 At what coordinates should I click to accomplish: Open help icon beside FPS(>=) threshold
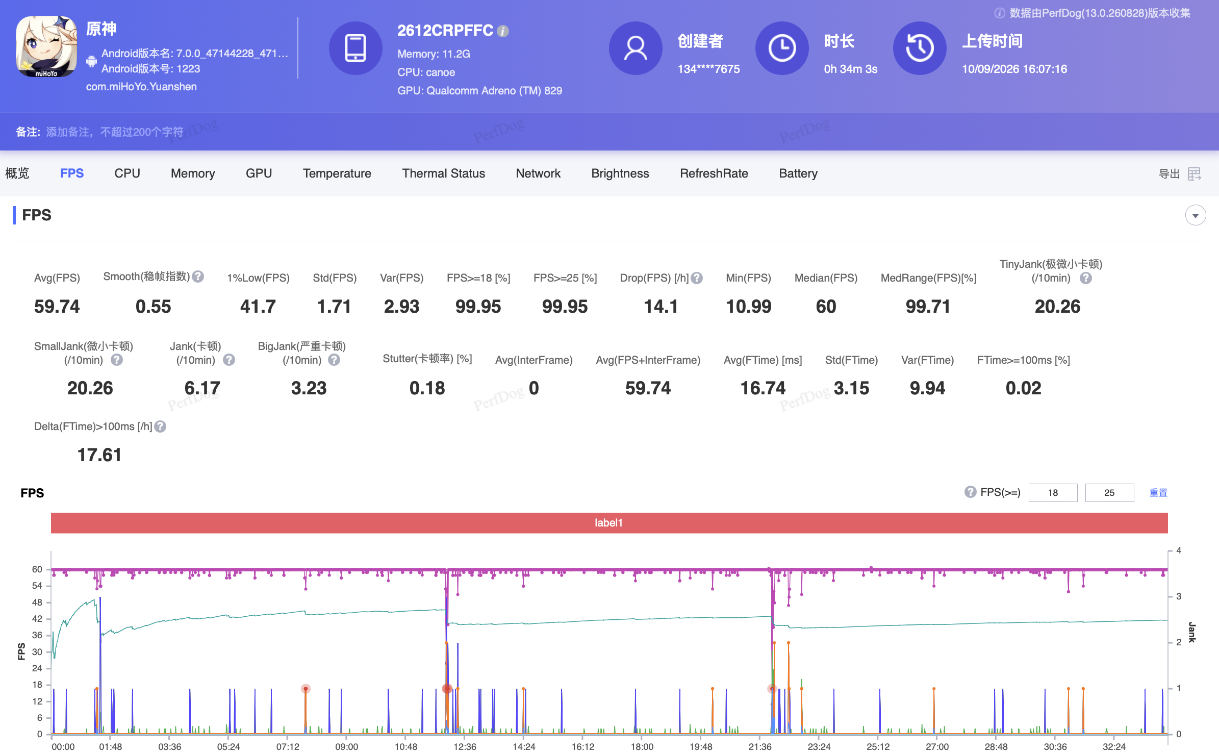(970, 492)
